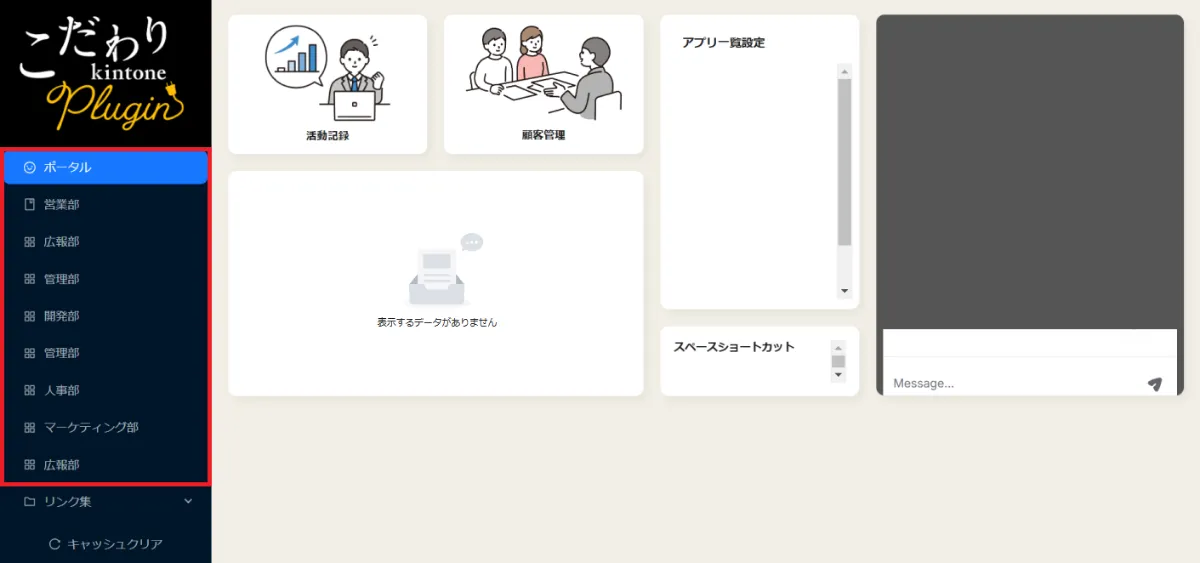Screen dimensions: 1200x563
Task: Click the 表示するデータがありません message
Action: tap(437, 323)
